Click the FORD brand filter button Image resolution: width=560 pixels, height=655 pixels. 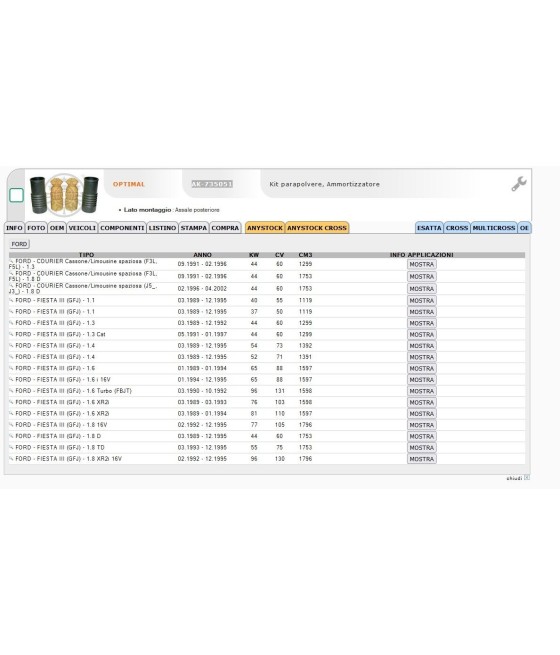pyautogui.click(x=19, y=244)
